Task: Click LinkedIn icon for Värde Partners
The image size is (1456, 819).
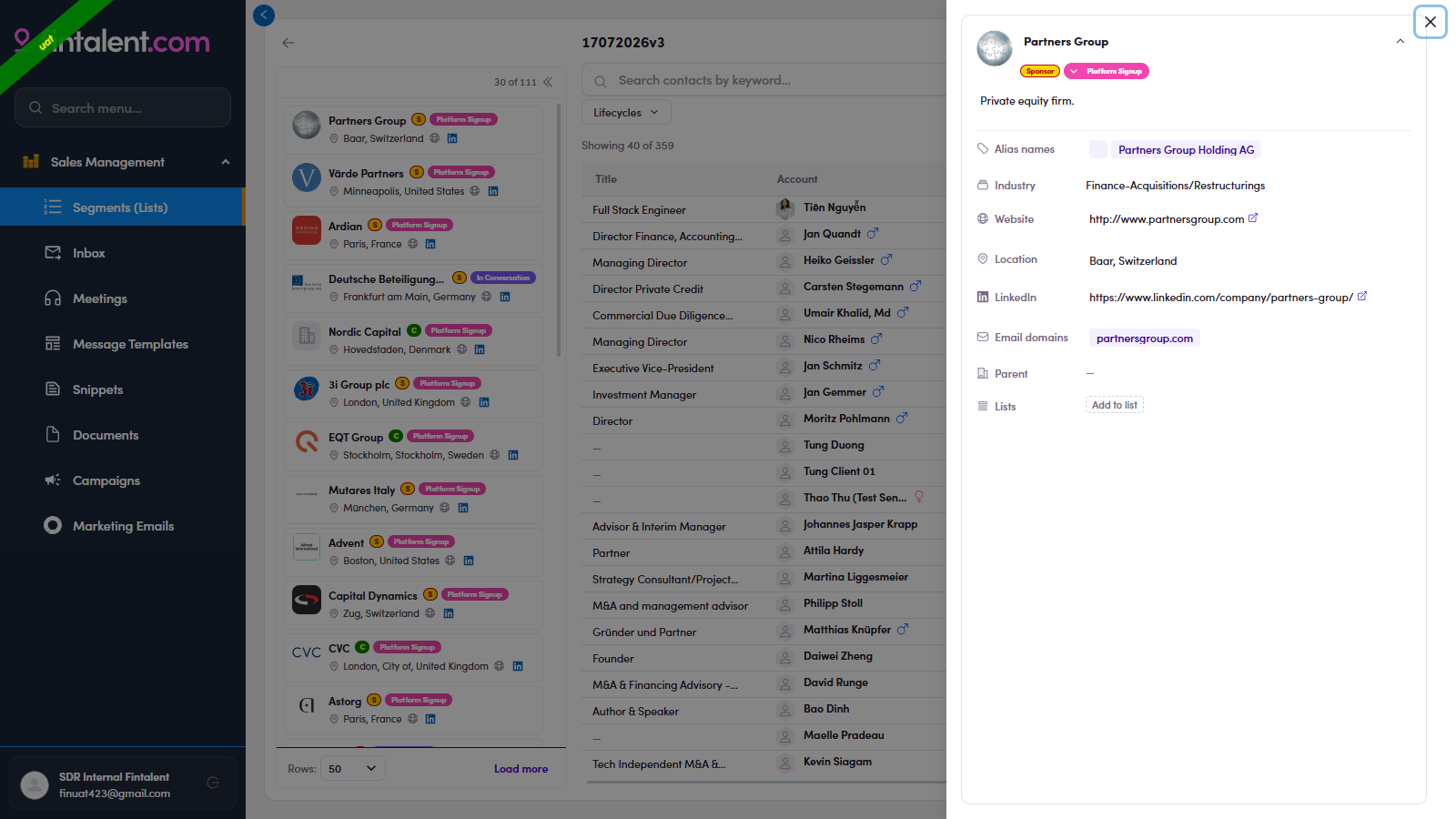Action: point(493,191)
